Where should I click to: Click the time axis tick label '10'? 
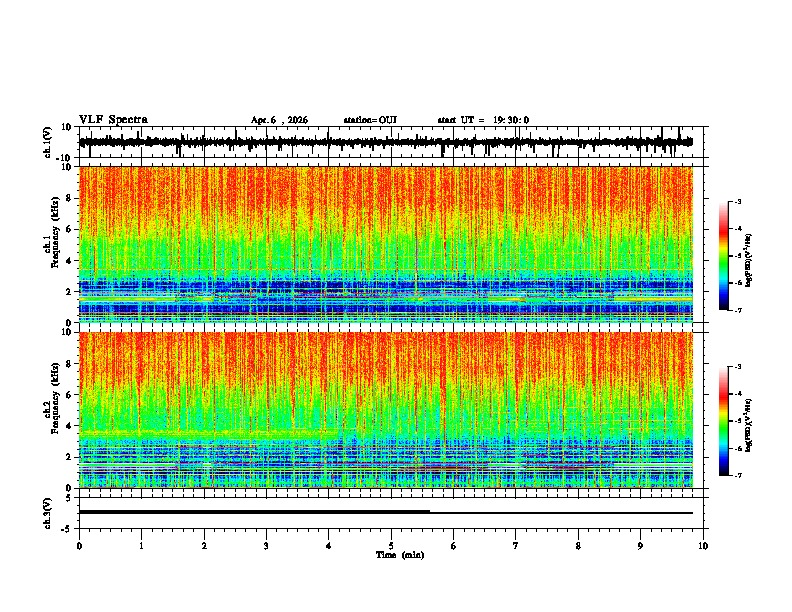pos(703,546)
